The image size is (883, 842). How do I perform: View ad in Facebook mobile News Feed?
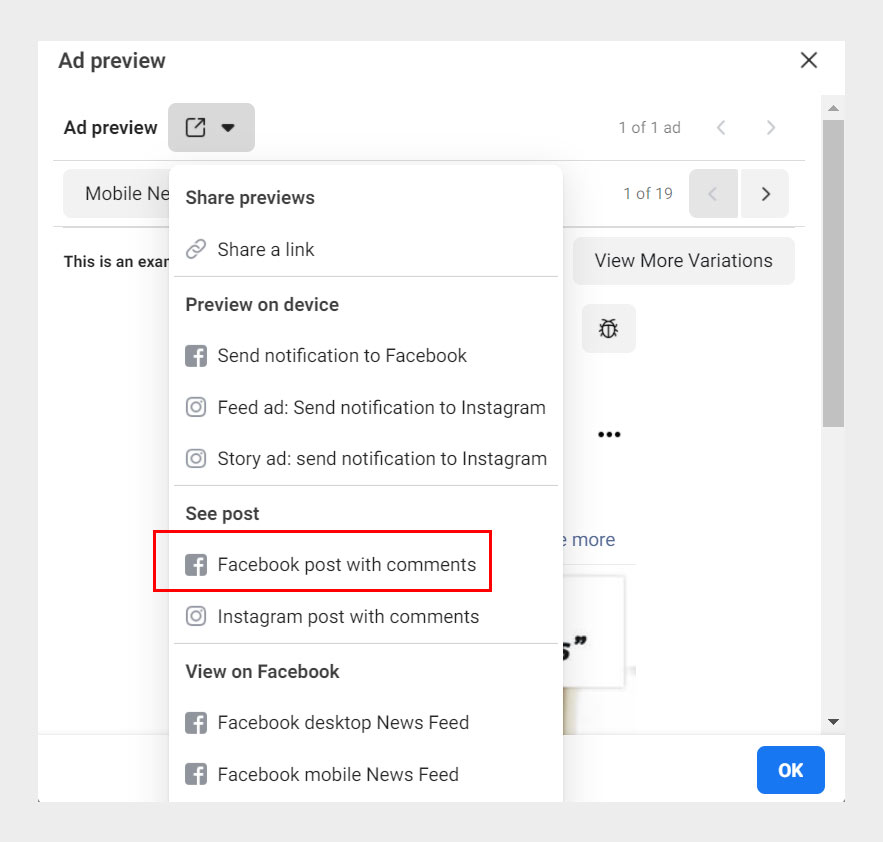(366, 774)
